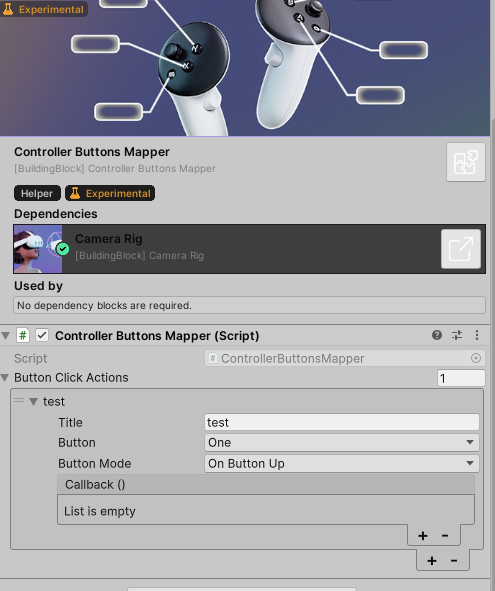Image resolution: width=495 pixels, height=591 pixels.
Task: Click the Helper tag badge
Action: tap(37, 193)
